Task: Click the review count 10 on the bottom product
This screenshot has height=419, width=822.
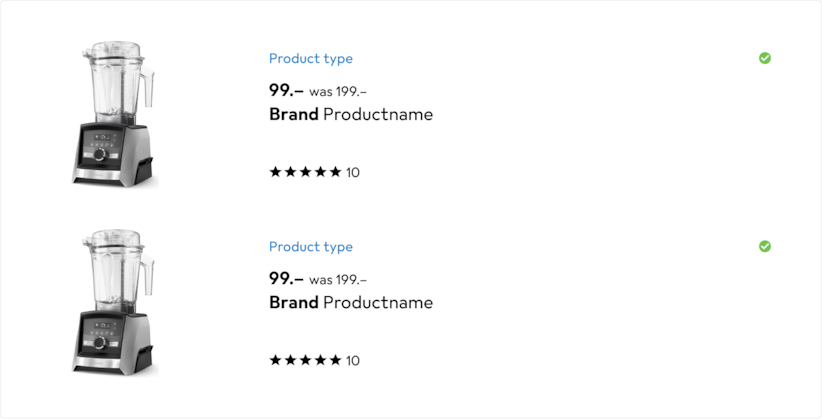Action: pos(353,361)
